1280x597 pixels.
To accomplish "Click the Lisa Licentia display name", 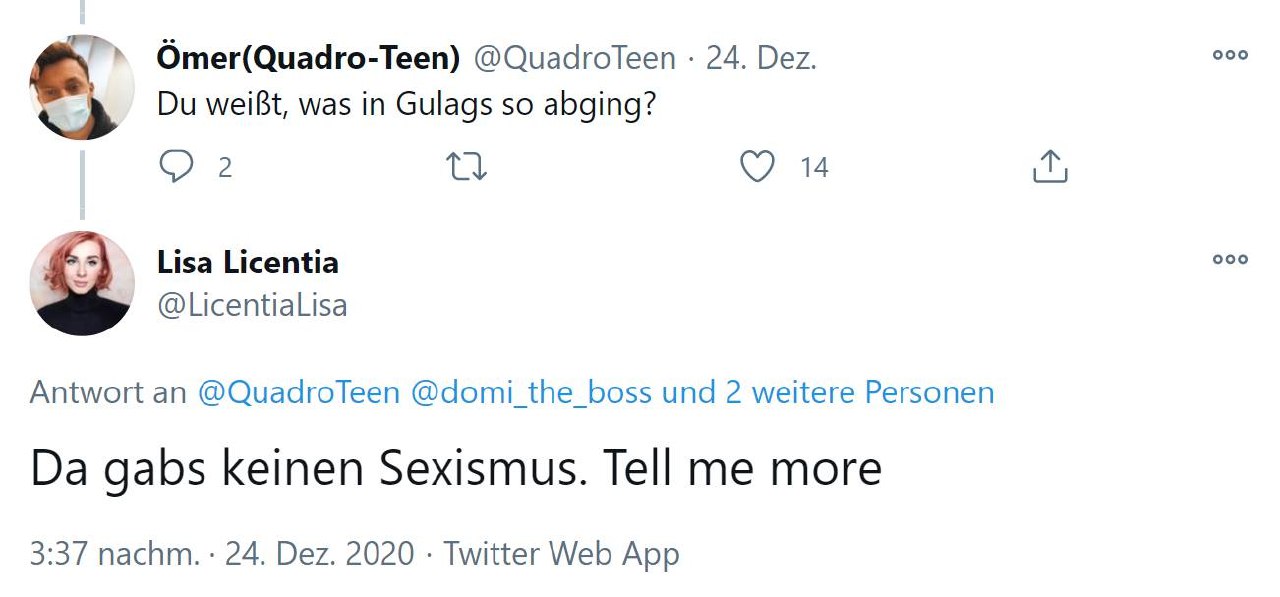I will pyautogui.click(x=248, y=263).
